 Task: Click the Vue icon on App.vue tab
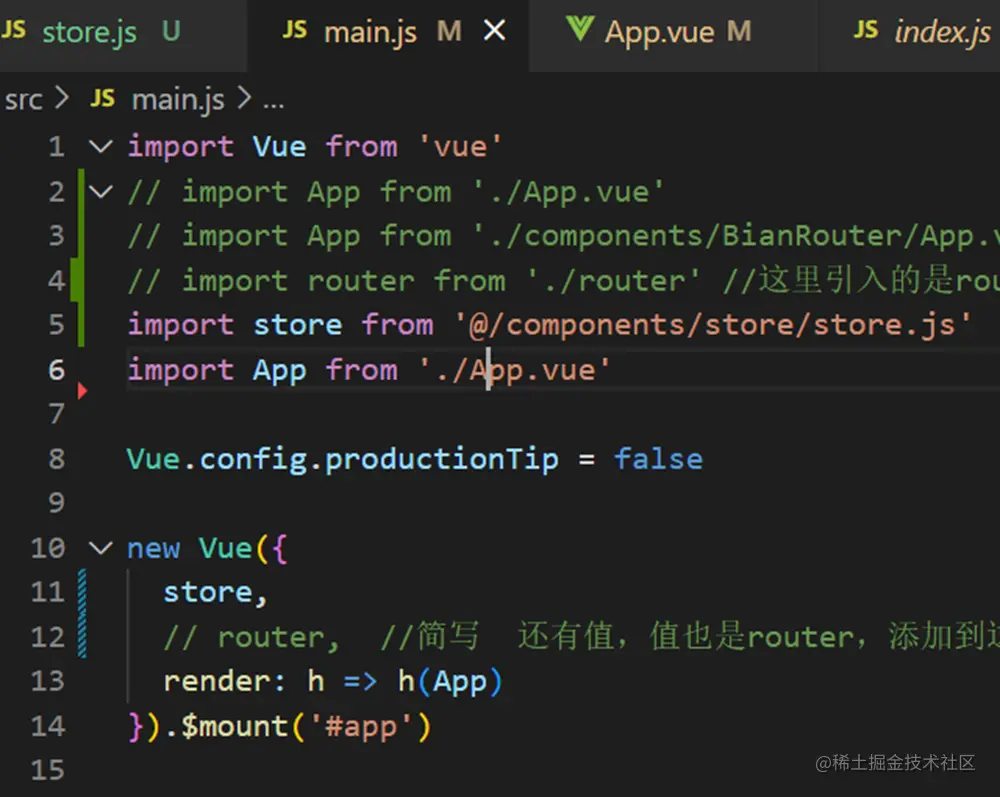580,30
